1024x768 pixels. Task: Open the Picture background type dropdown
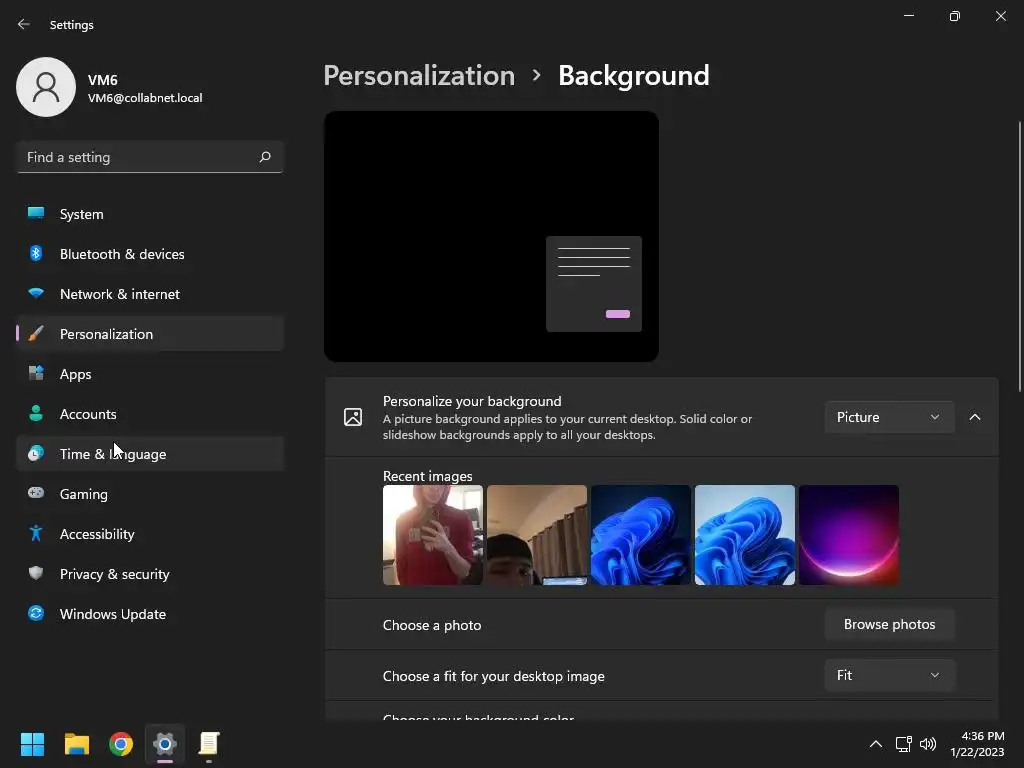click(x=889, y=417)
